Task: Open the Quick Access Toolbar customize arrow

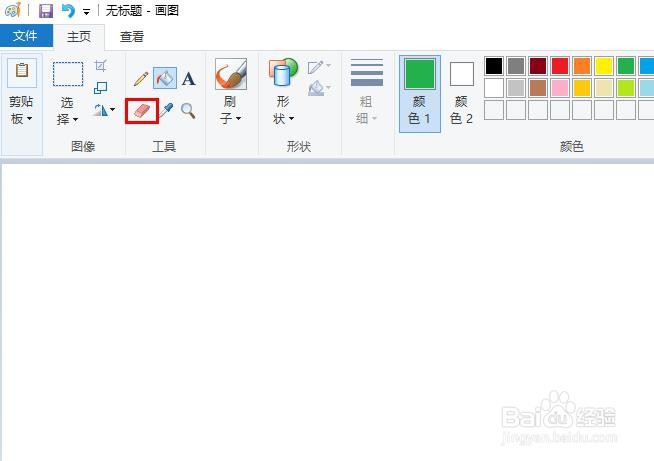Action: [86, 12]
